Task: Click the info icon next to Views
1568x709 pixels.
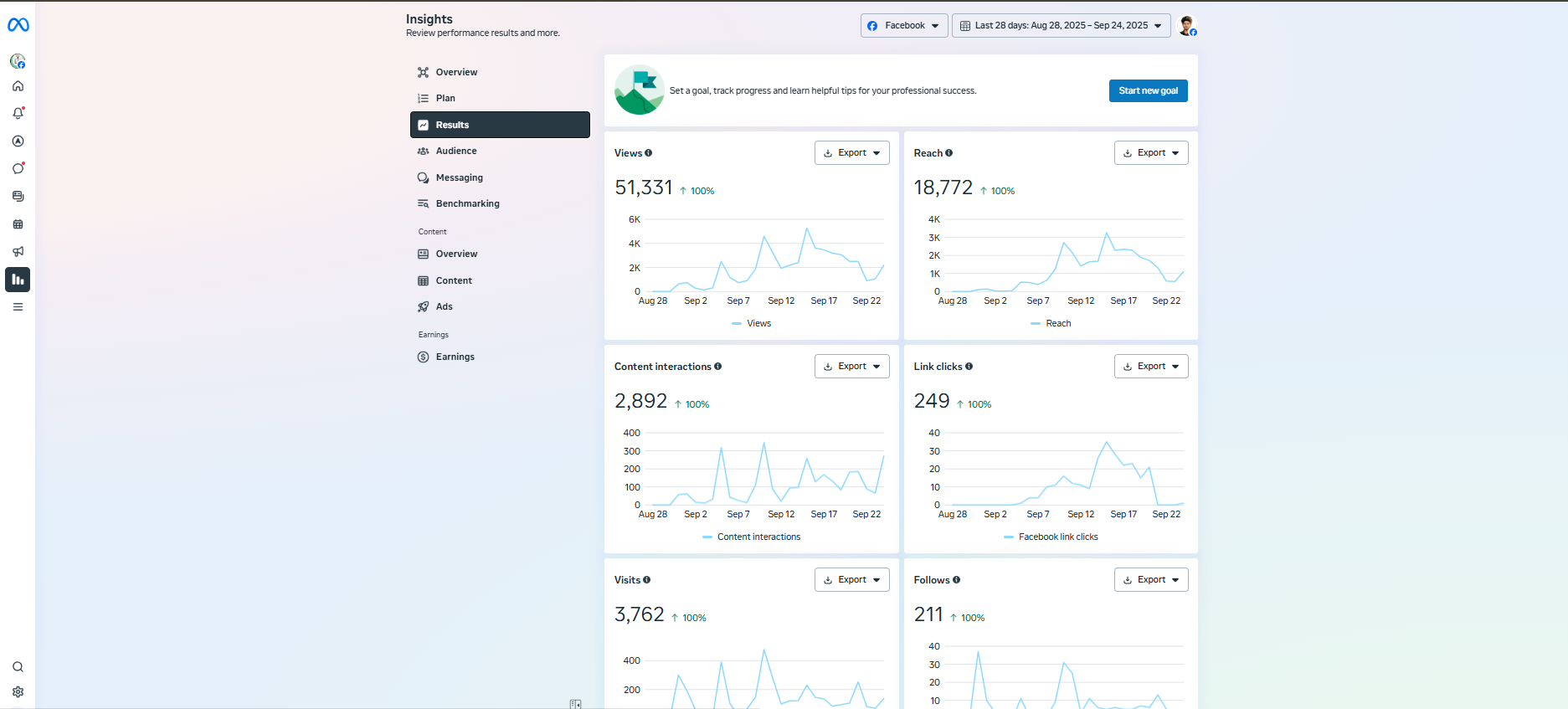Action: pyautogui.click(x=649, y=153)
